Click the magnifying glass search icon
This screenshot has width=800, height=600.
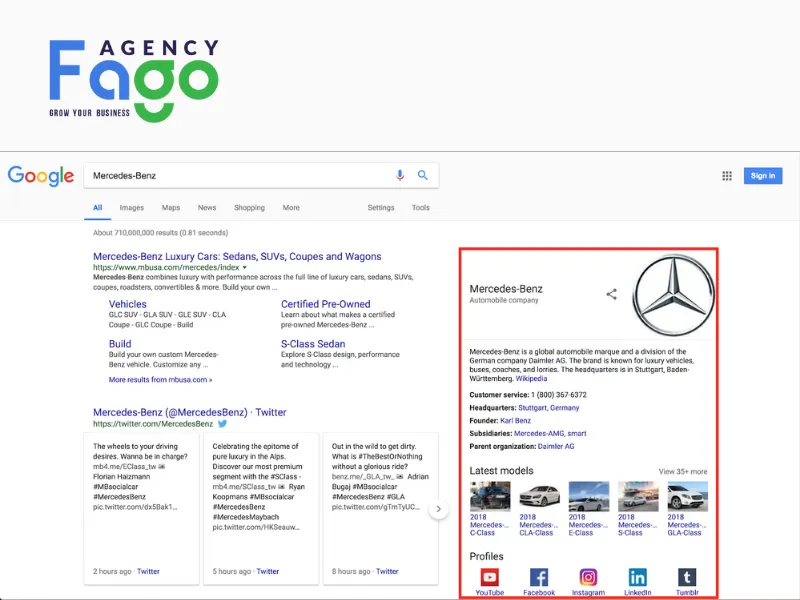422,175
